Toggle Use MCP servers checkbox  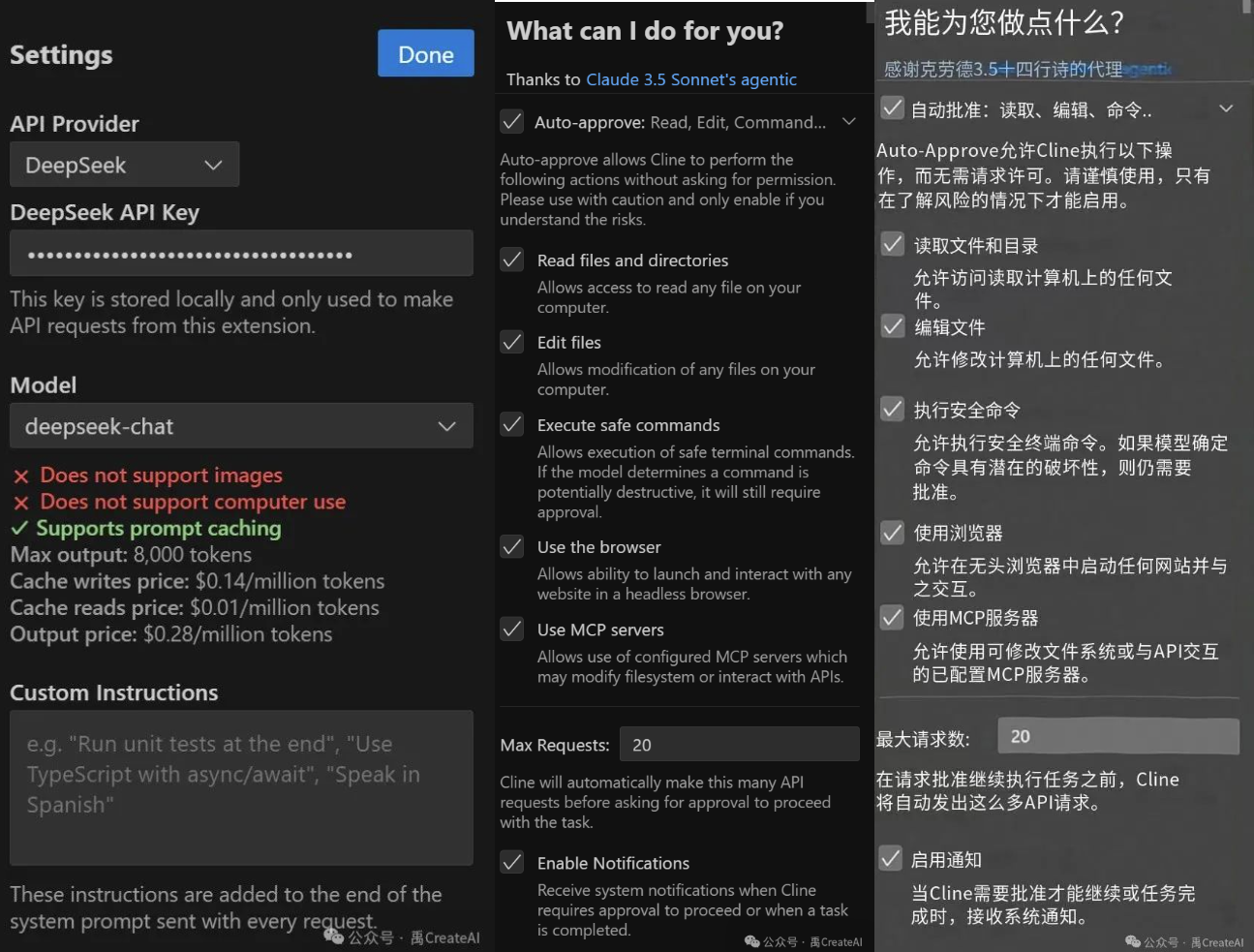click(x=512, y=630)
